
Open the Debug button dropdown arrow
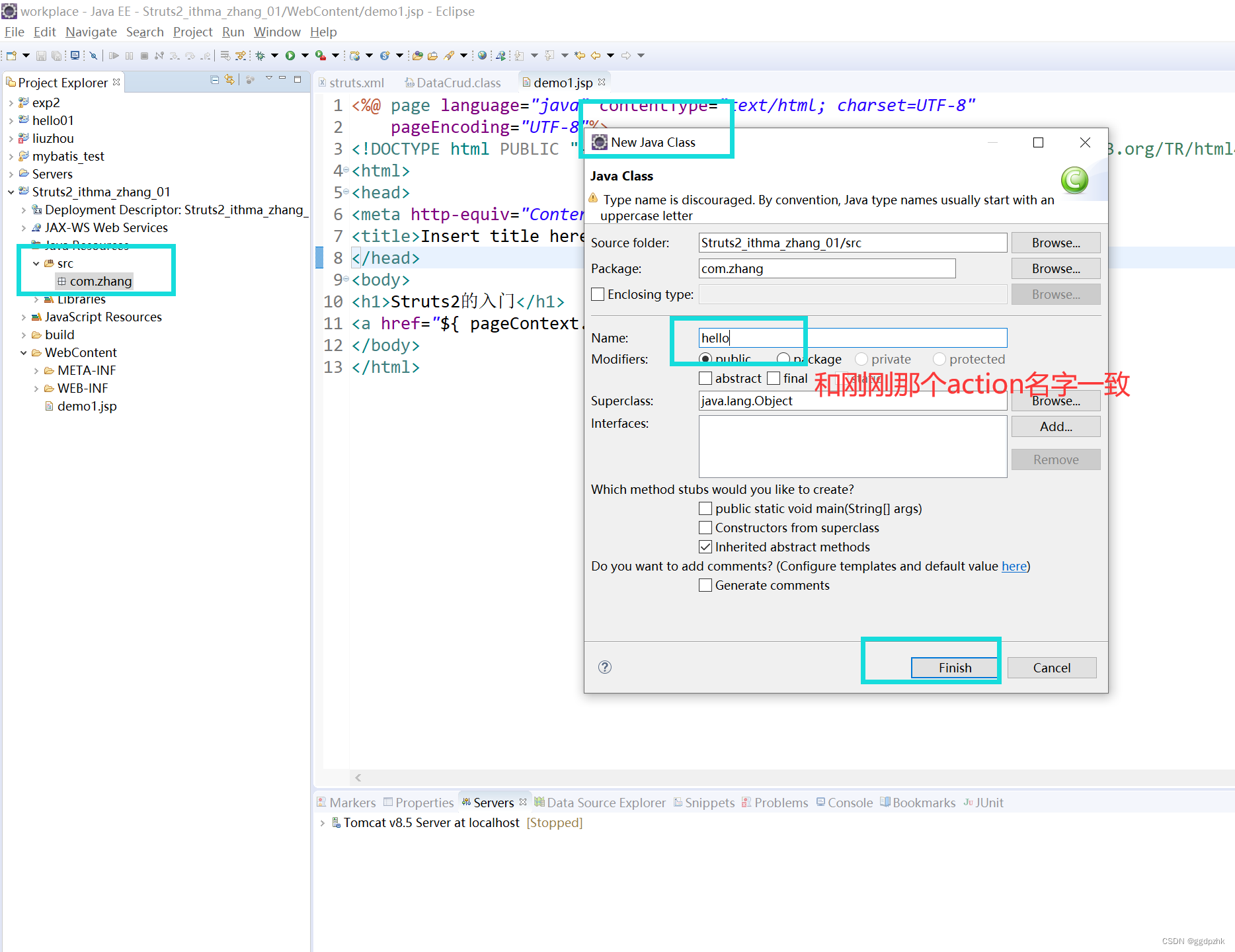tap(274, 56)
